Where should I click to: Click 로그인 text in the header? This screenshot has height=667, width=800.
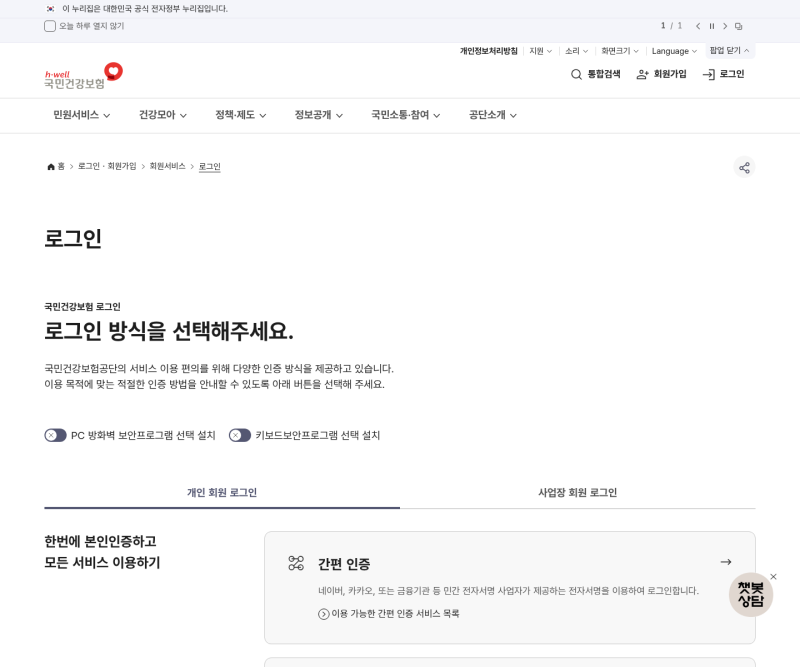pyautogui.click(x=732, y=75)
